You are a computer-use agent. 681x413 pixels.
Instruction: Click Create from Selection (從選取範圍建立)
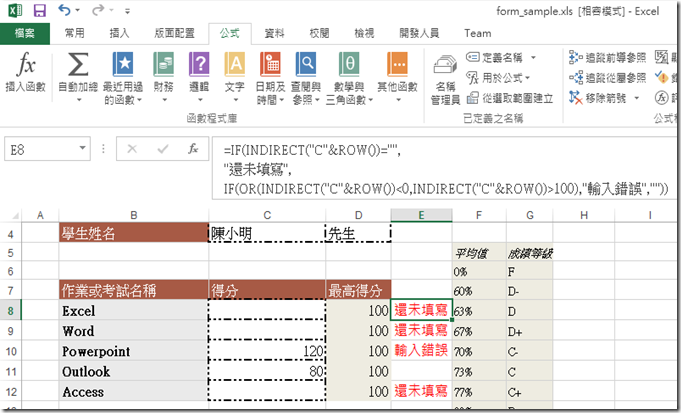(510, 98)
